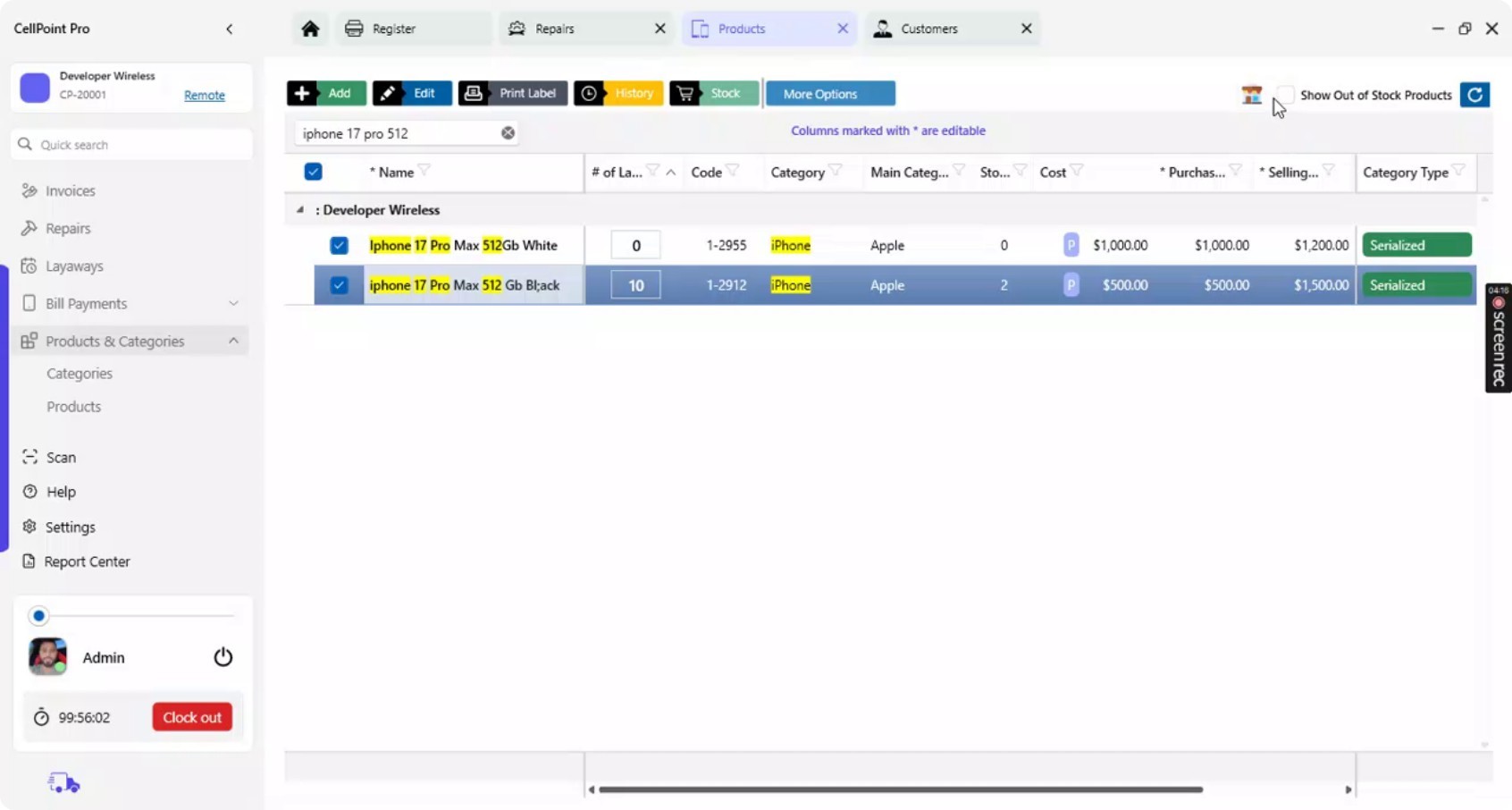
Task: Click label count field showing 0
Action: 635,245
